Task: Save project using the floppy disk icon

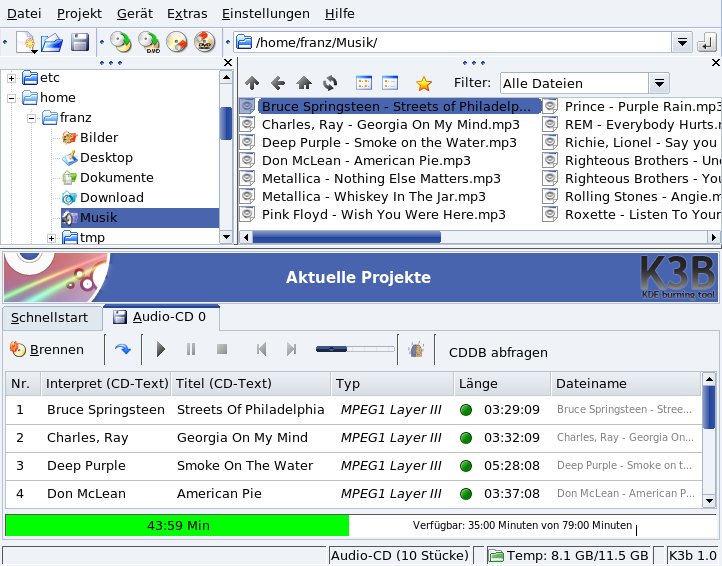Action: pyautogui.click(x=80, y=42)
